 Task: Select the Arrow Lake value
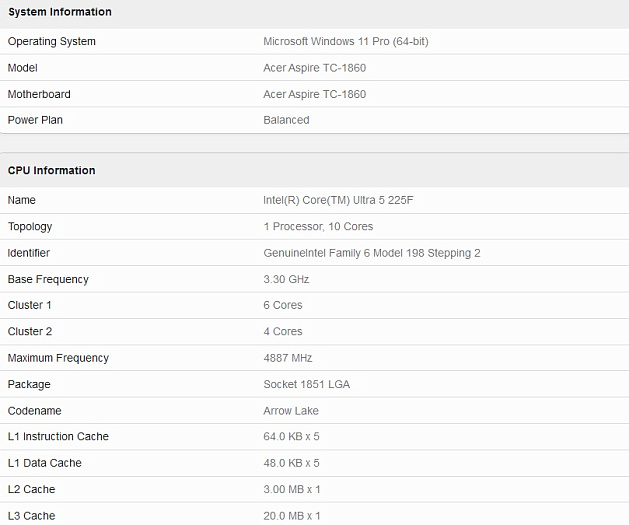tap(291, 411)
